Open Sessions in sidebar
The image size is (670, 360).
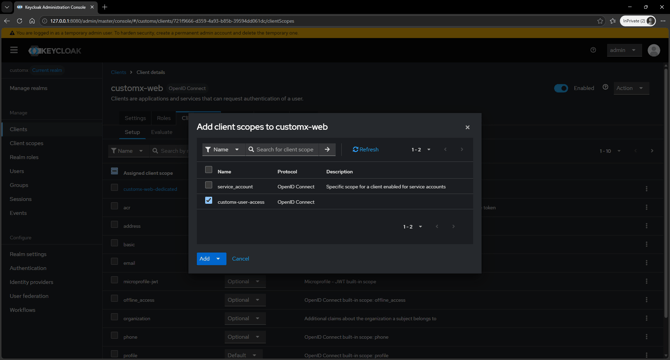pos(21,199)
